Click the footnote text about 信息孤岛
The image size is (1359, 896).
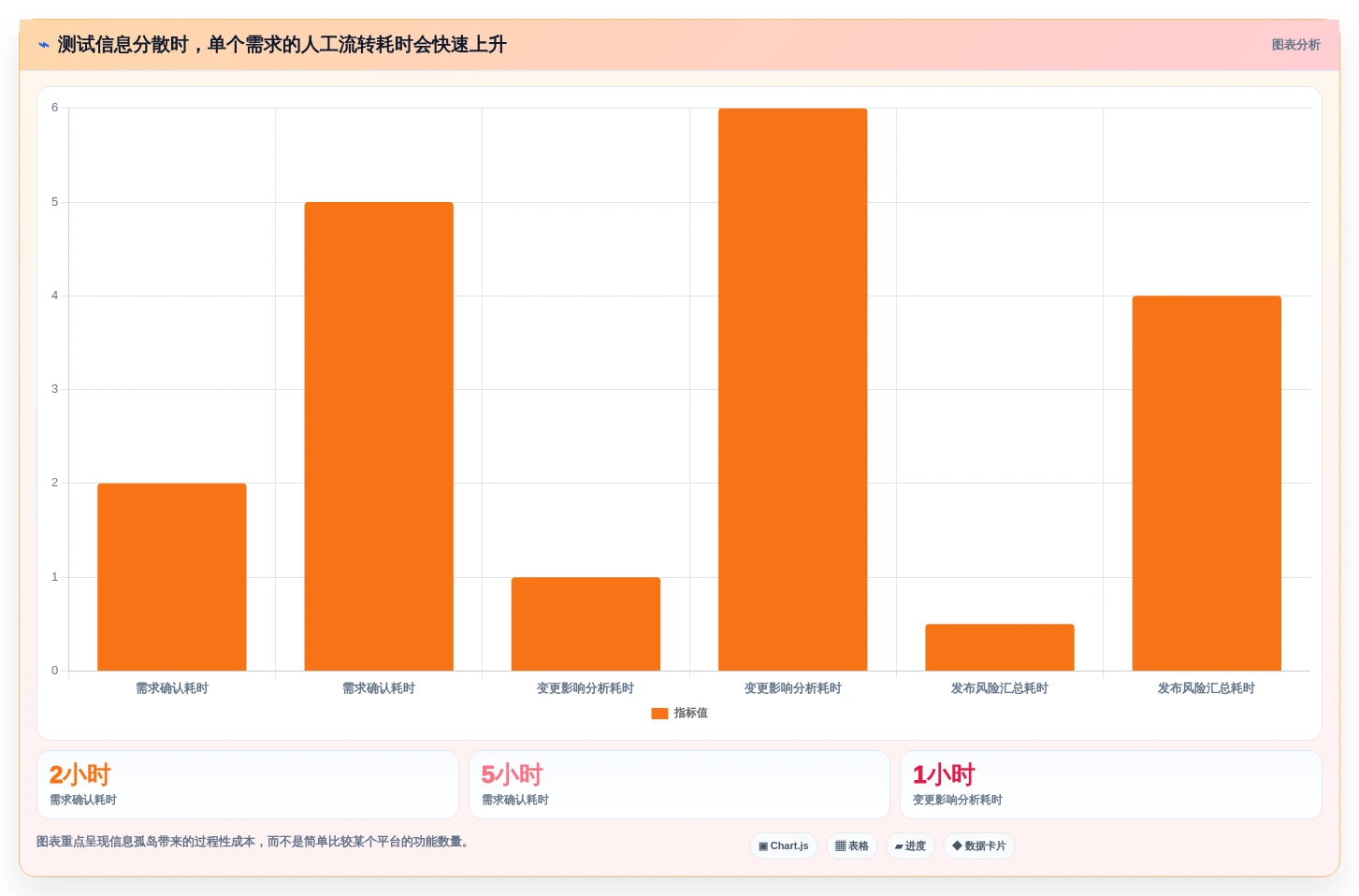point(253,842)
